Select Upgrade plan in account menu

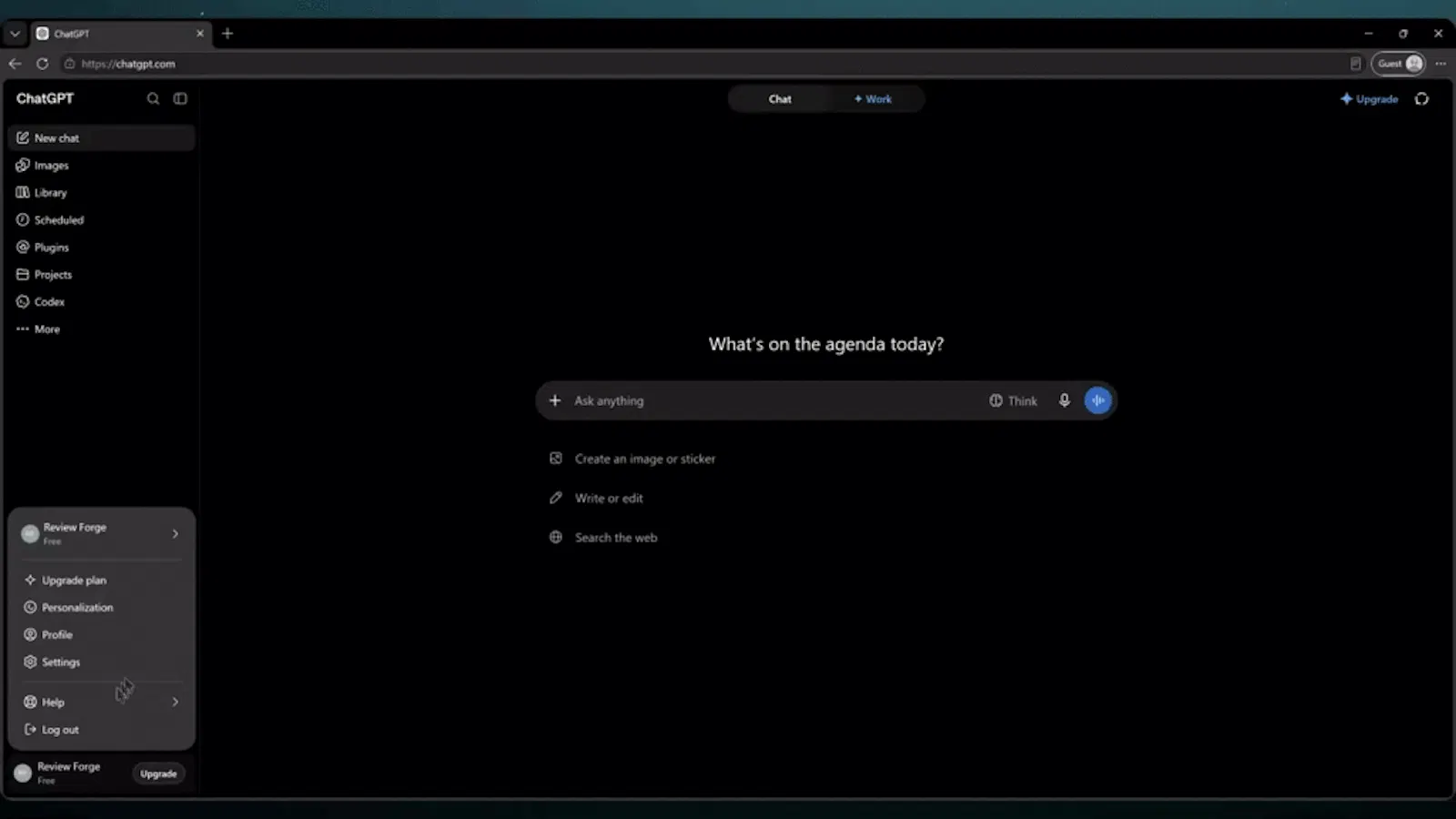point(102,581)
